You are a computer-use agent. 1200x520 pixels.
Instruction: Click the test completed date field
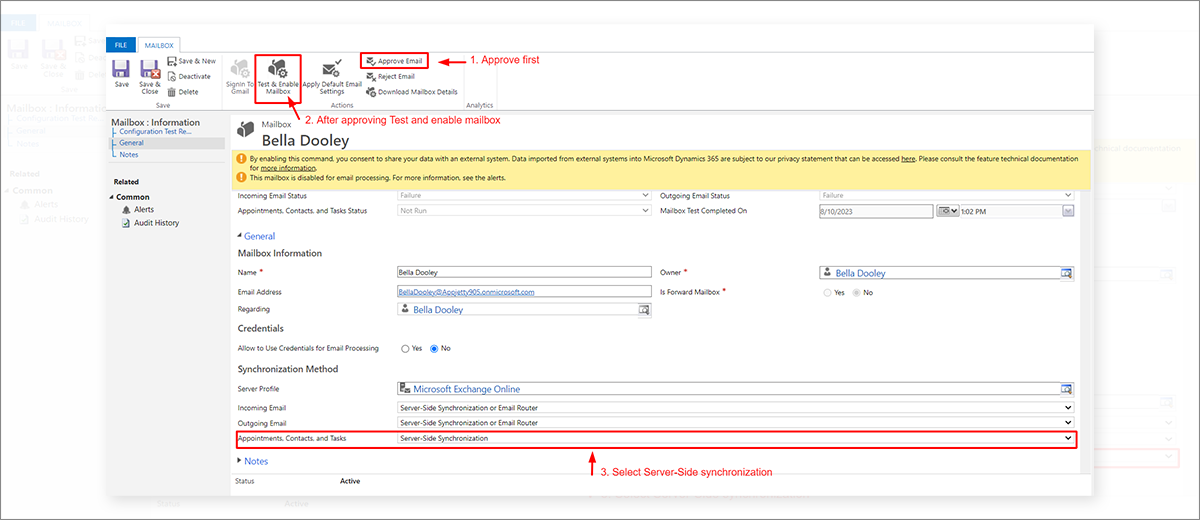click(876, 211)
